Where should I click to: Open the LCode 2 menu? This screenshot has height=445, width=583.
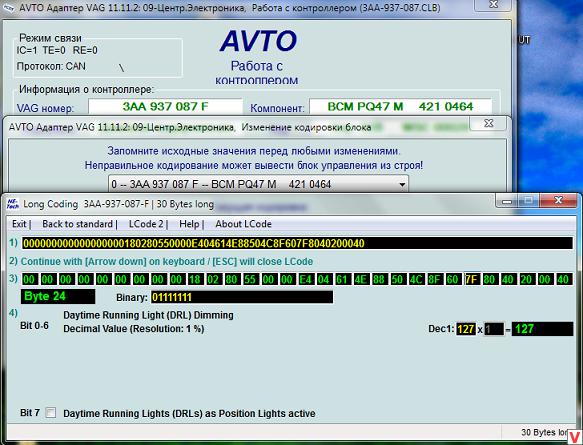pos(146,224)
